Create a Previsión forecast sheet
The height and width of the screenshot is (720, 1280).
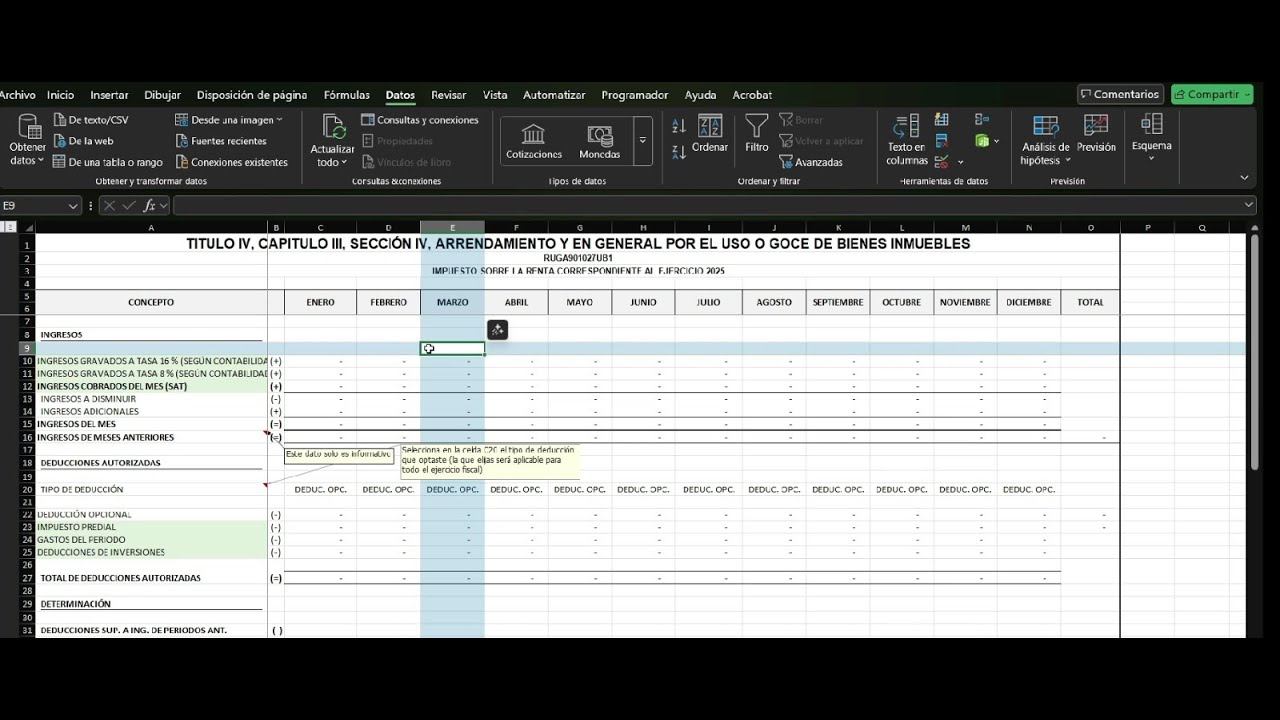pos(1096,134)
